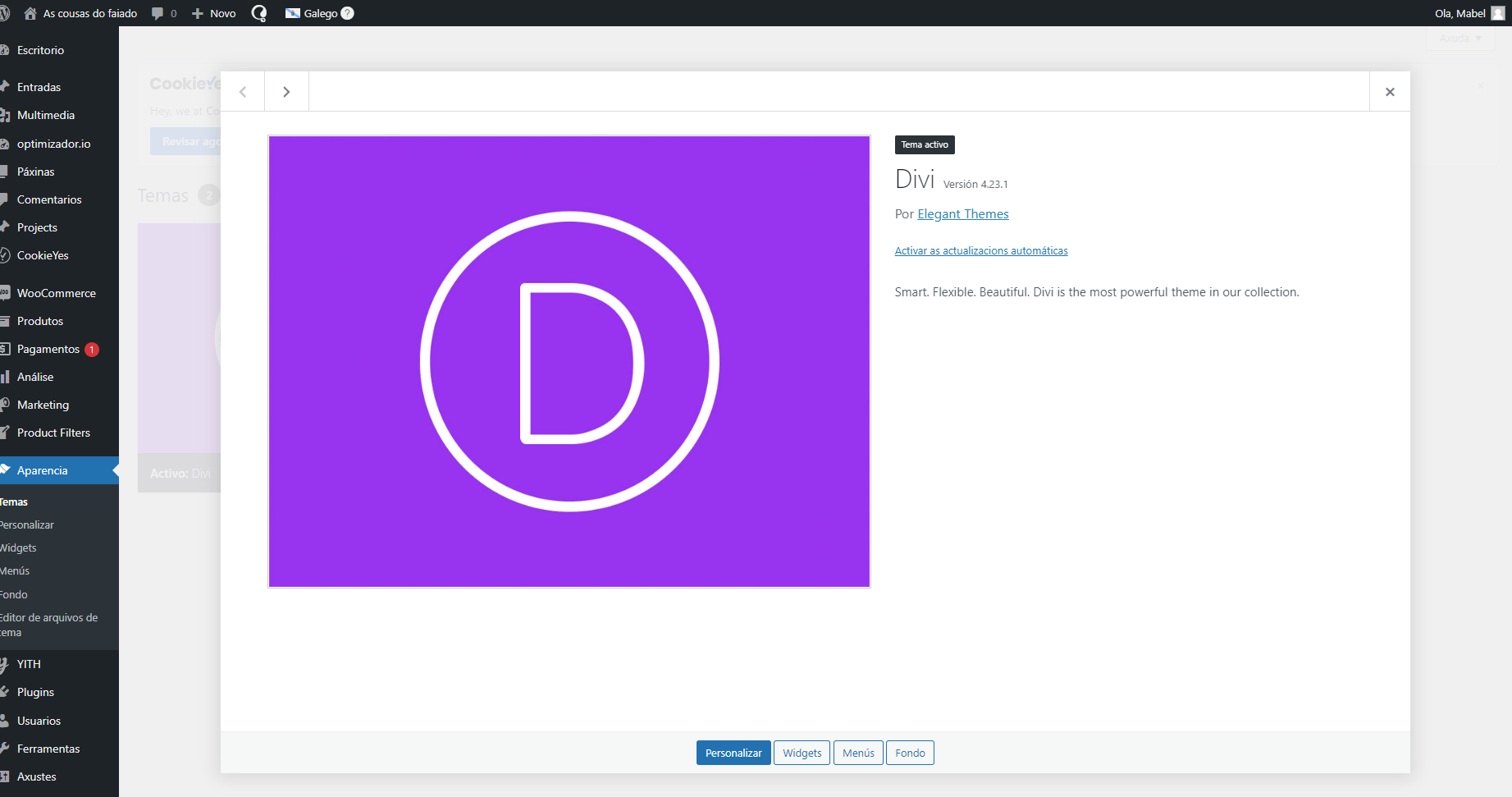Viewport: 1512px width, 797px height.
Task: Expand the Axuda help dropdown
Action: pyautogui.click(x=1460, y=39)
